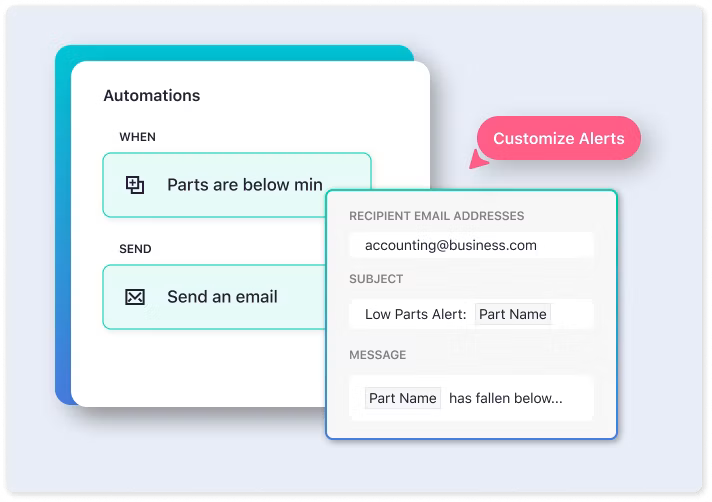This screenshot has width=712, height=502.
Task: Click the envelope email icon
Action: (135, 297)
